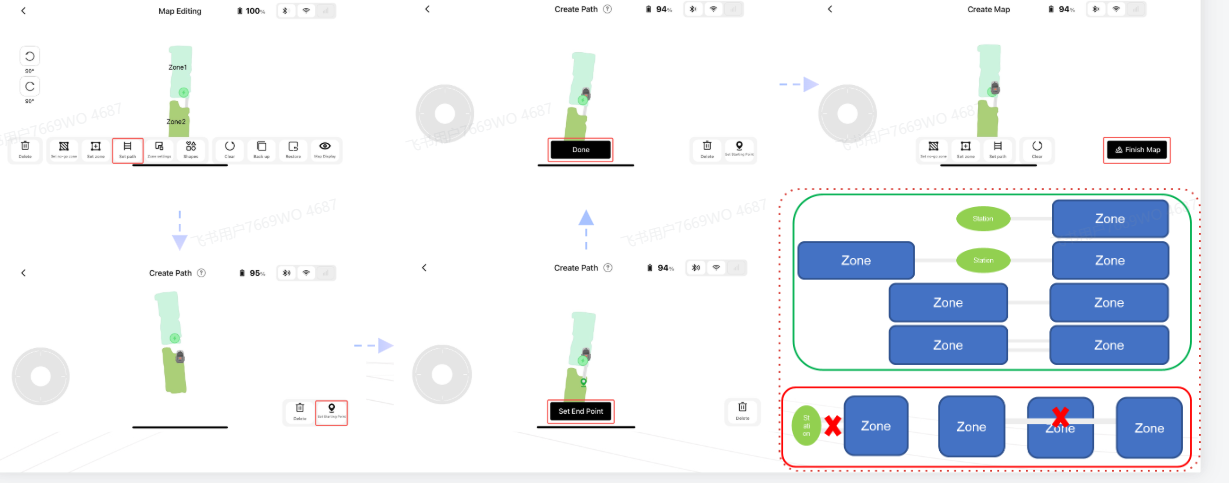Toggle Wi-Fi in the Map Editing header
The width and height of the screenshot is (1229, 483).
306,11
